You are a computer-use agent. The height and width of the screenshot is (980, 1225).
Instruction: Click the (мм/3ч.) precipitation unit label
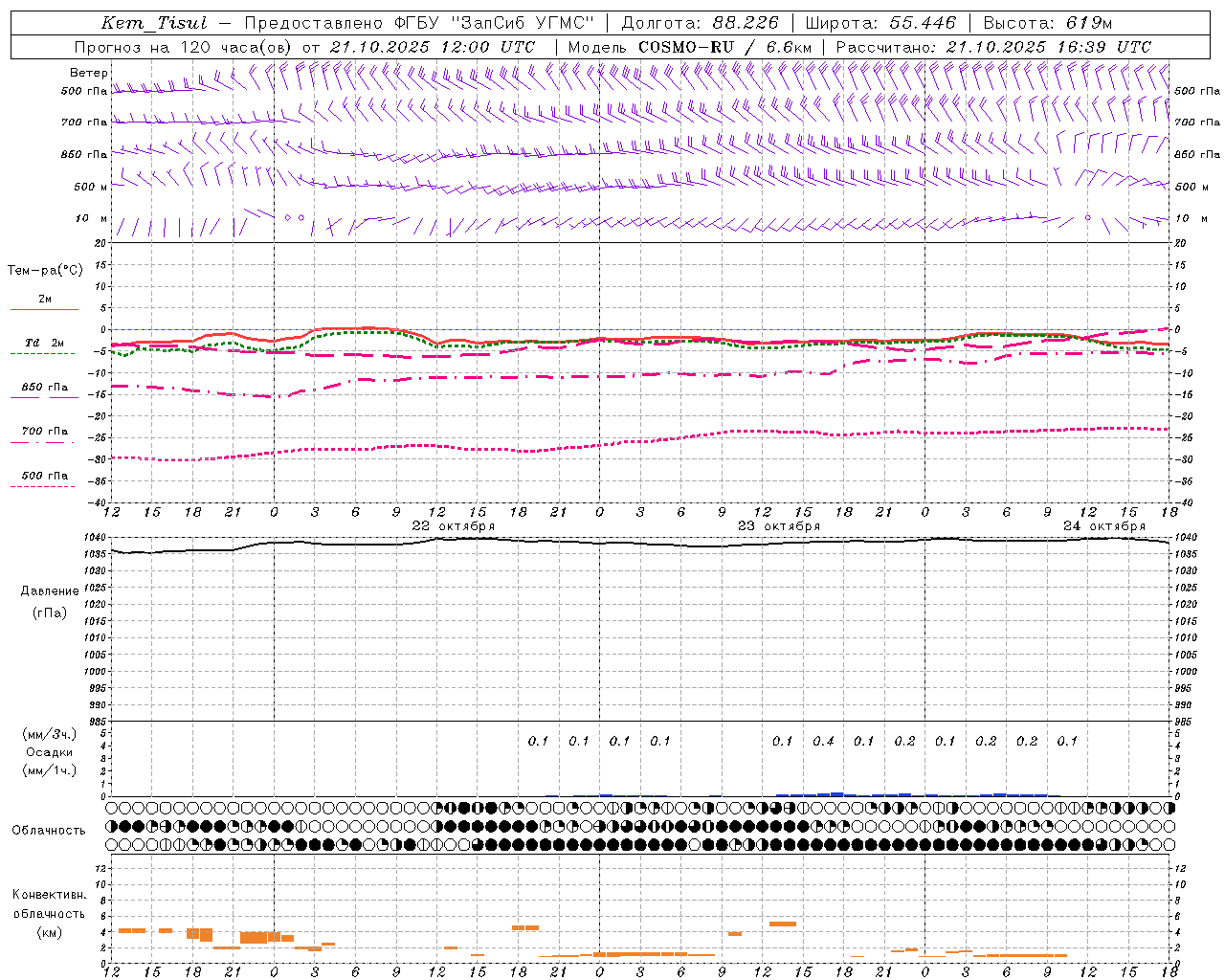pyautogui.click(x=50, y=734)
